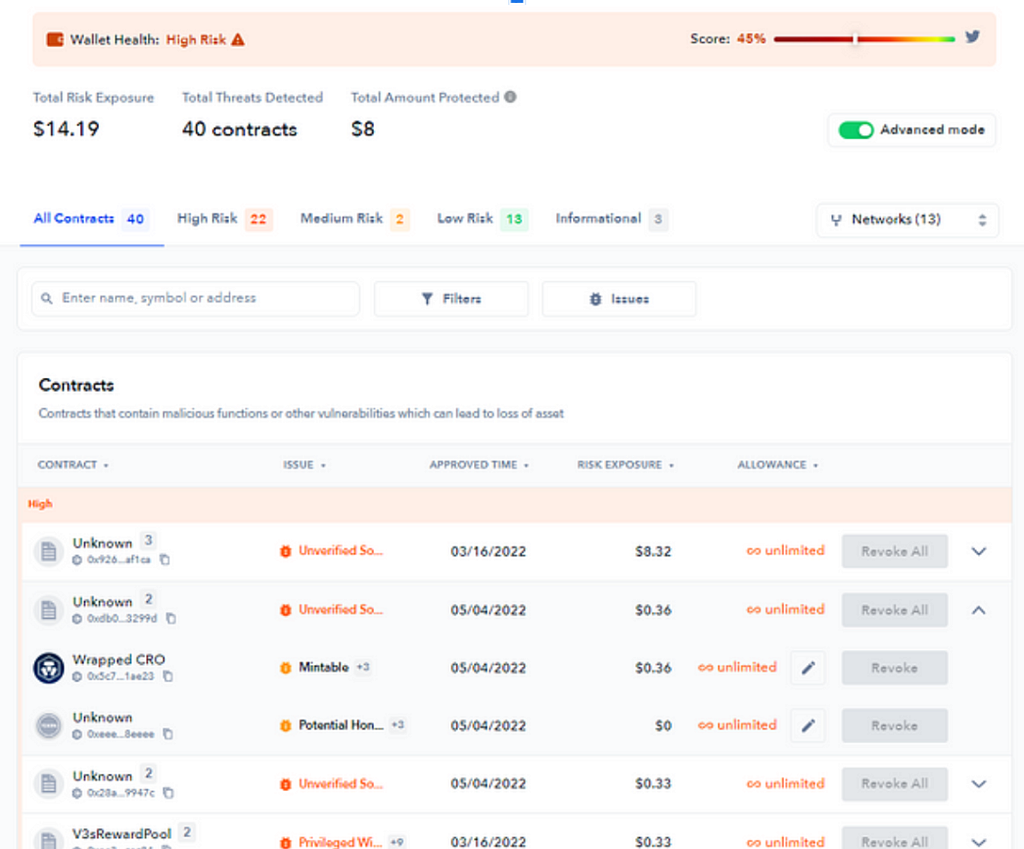This screenshot has height=849, width=1024.
Task: Switch to the High Risk tab
Action: pos(225,219)
